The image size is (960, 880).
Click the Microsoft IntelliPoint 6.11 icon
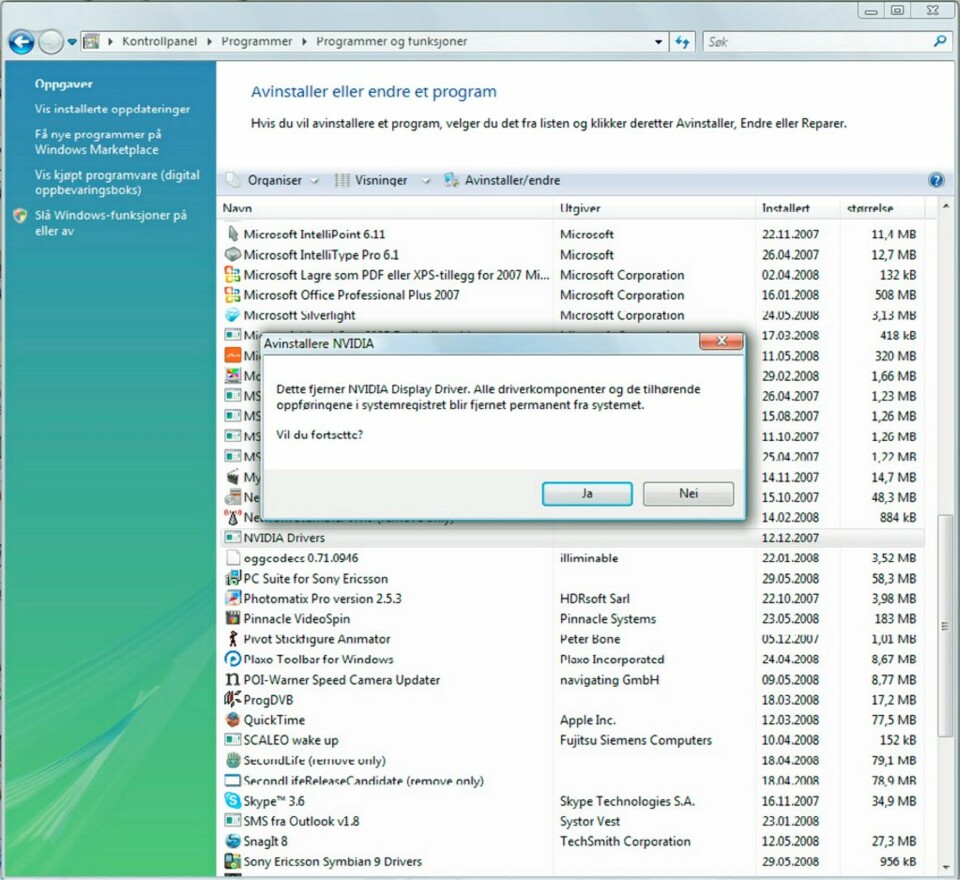click(x=233, y=234)
